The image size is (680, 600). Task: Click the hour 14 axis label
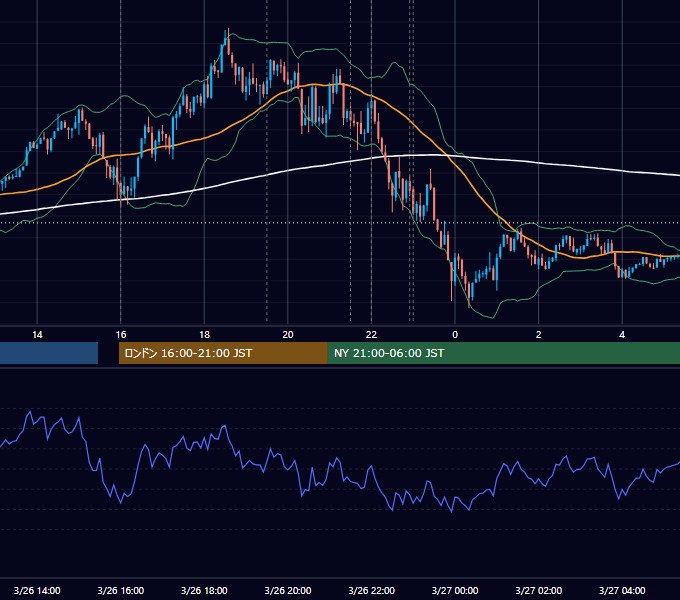point(37,335)
